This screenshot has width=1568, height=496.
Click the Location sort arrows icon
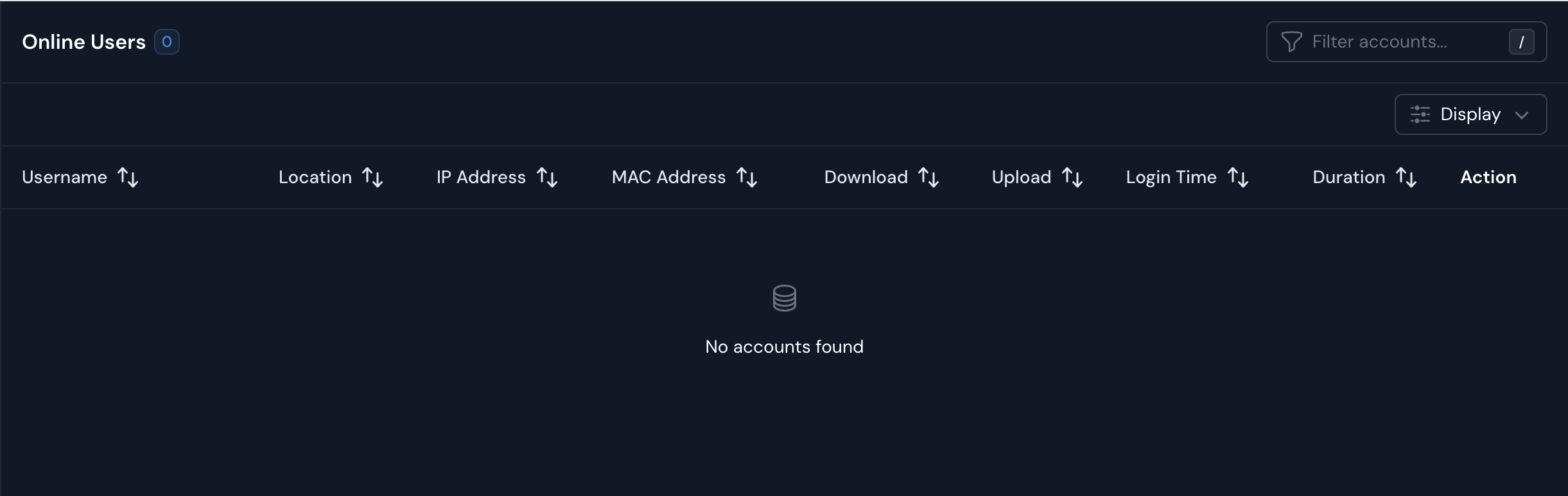372,177
